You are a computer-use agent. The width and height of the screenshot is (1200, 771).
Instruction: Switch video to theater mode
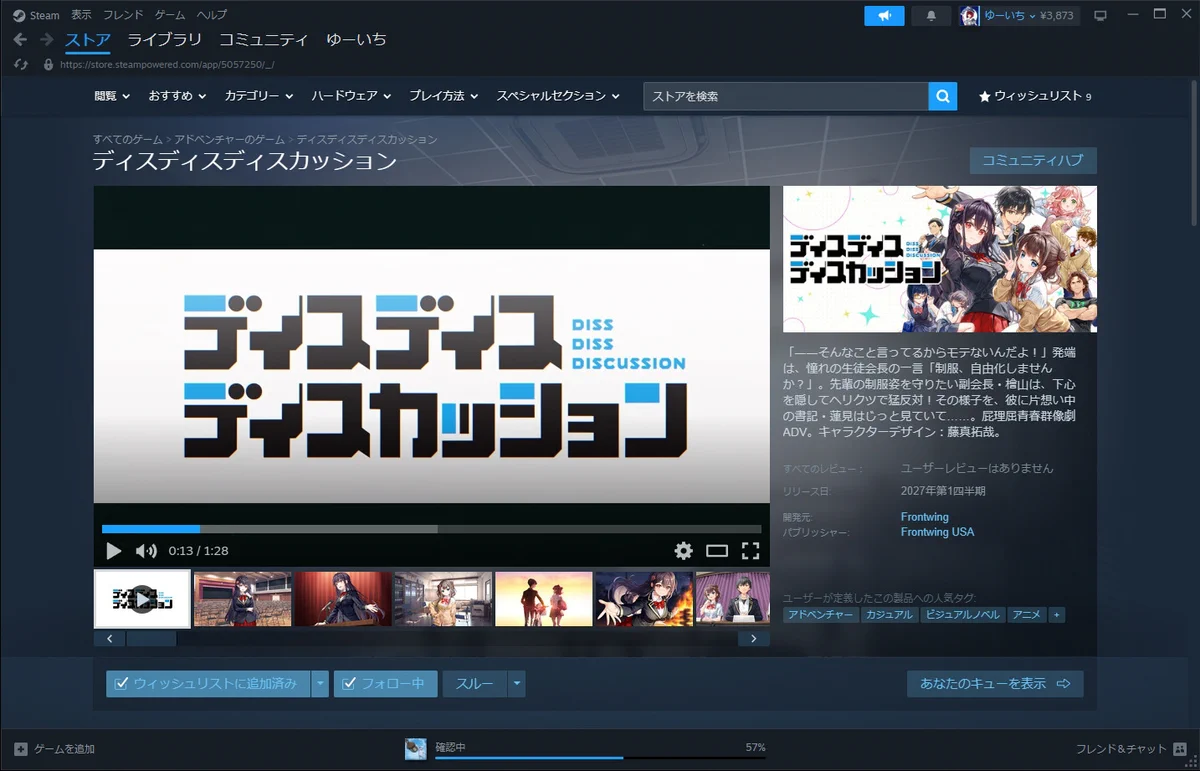tap(717, 551)
